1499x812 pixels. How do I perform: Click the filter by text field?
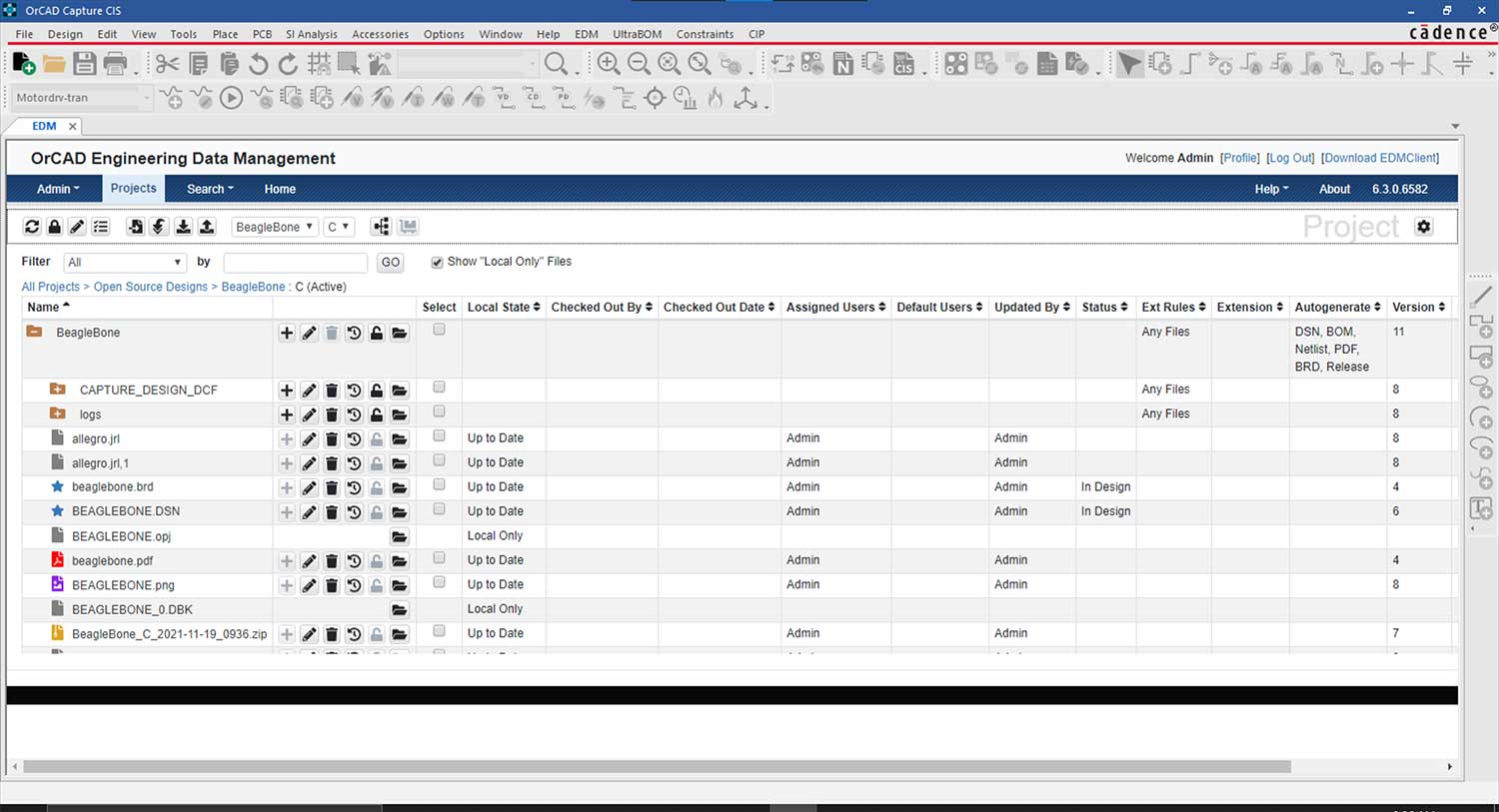(296, 263)
